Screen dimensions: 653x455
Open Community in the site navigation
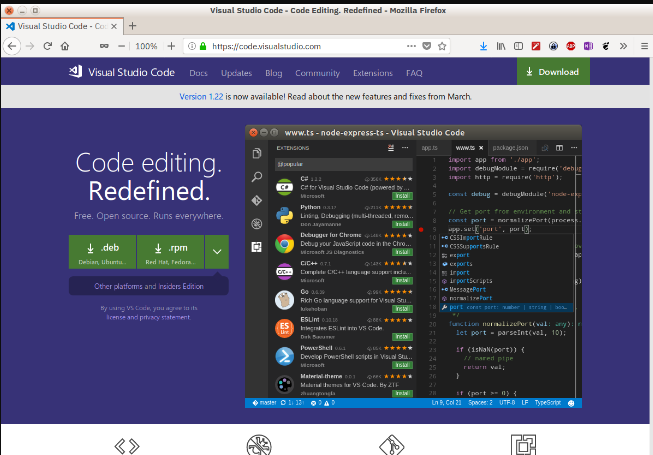[x=318, y=73]
